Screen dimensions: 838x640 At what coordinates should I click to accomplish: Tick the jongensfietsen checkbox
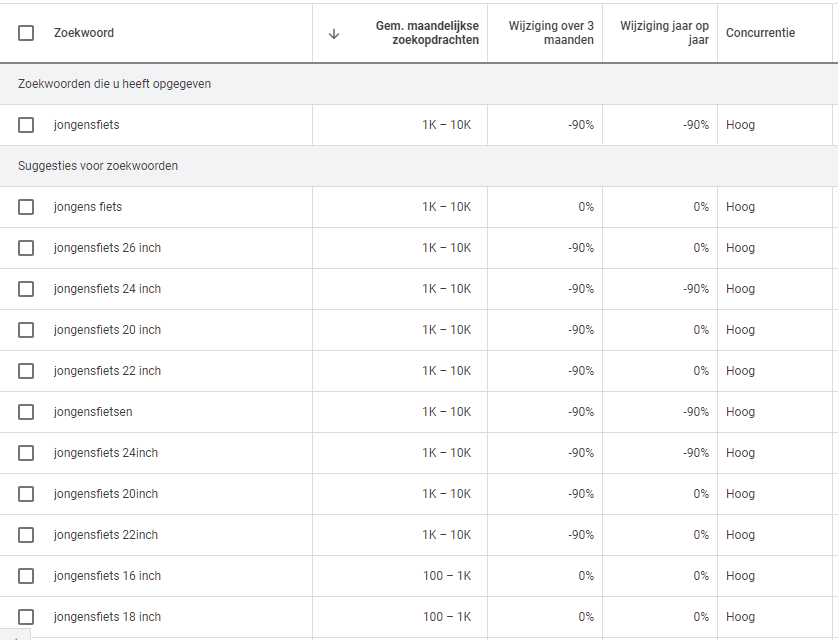[26, 412]
